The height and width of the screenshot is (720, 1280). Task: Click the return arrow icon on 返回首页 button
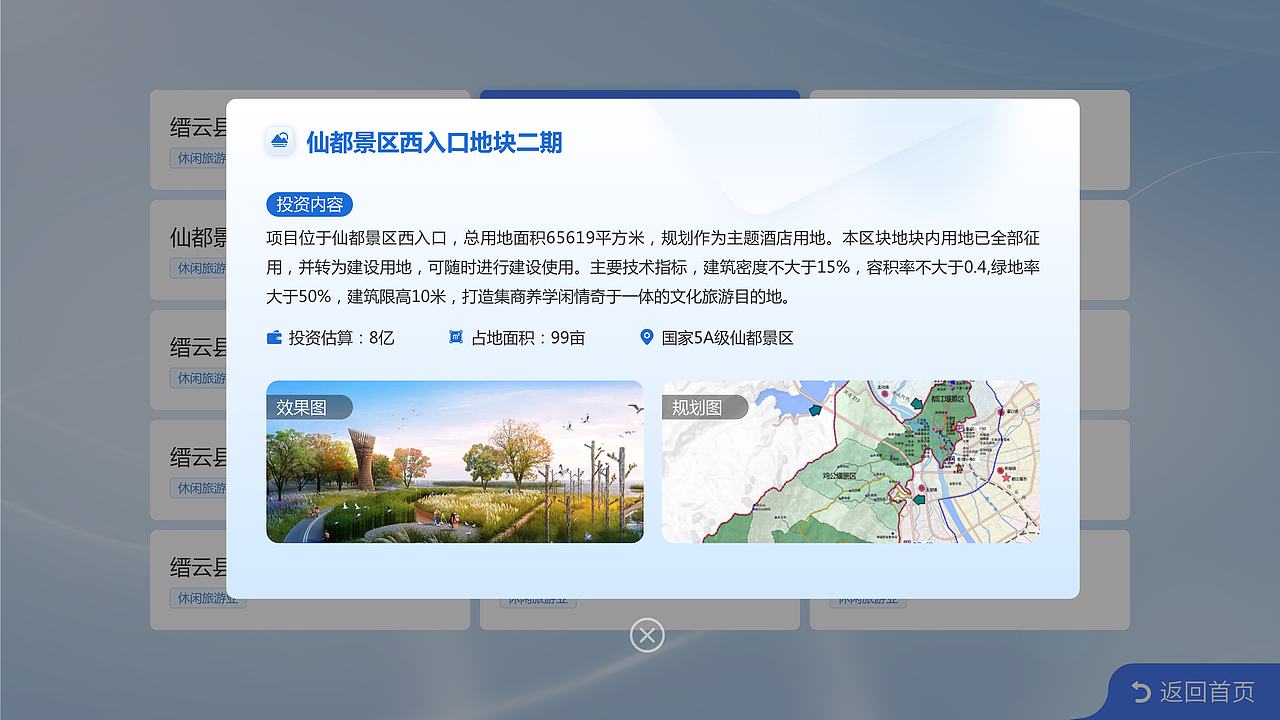pos(1139,690)
